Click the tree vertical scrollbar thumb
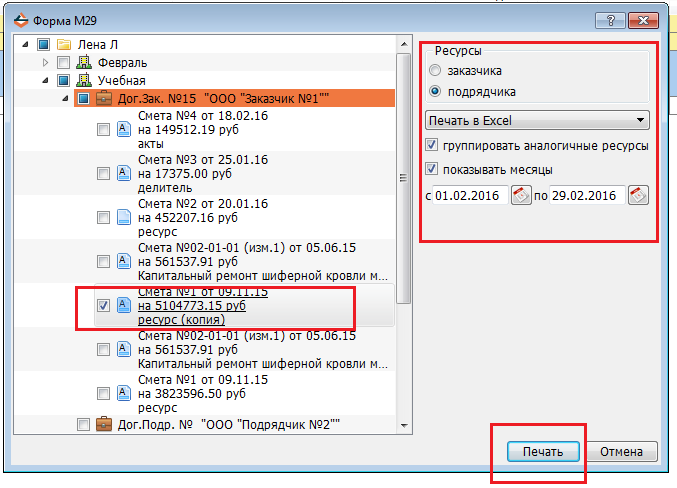Viewport: 677px width, 488px height. (404, 178)
